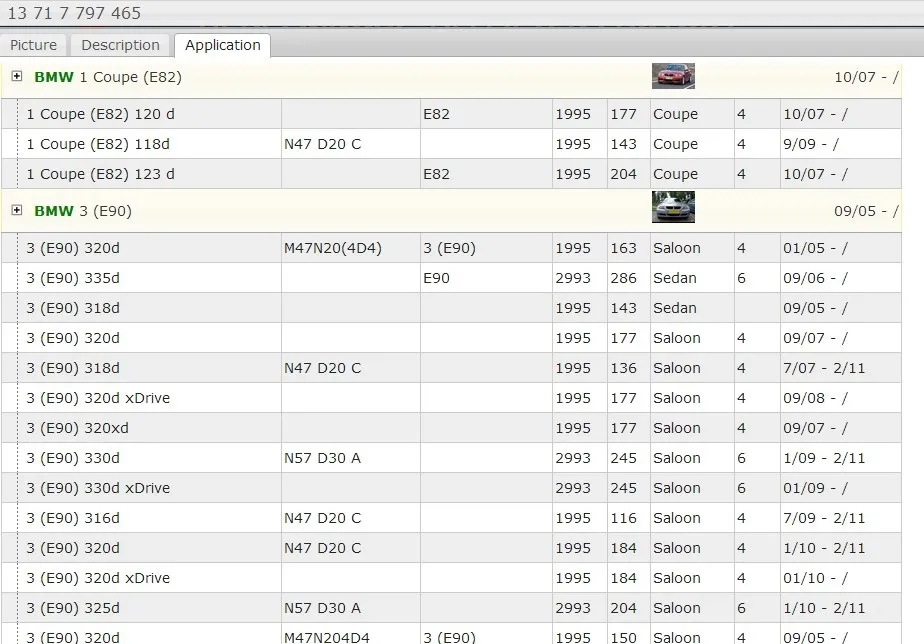This screenshot has height=644, width=924.
Task: Click the BMW 1 Coupe (E82) heading
Action: click(108, 77)
